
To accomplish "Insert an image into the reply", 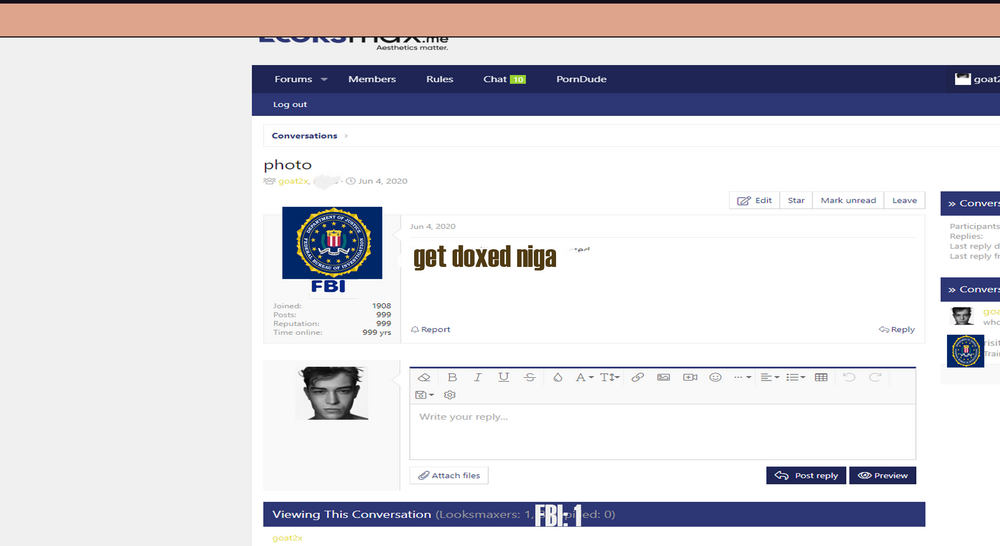I will (x=663, y=378).
